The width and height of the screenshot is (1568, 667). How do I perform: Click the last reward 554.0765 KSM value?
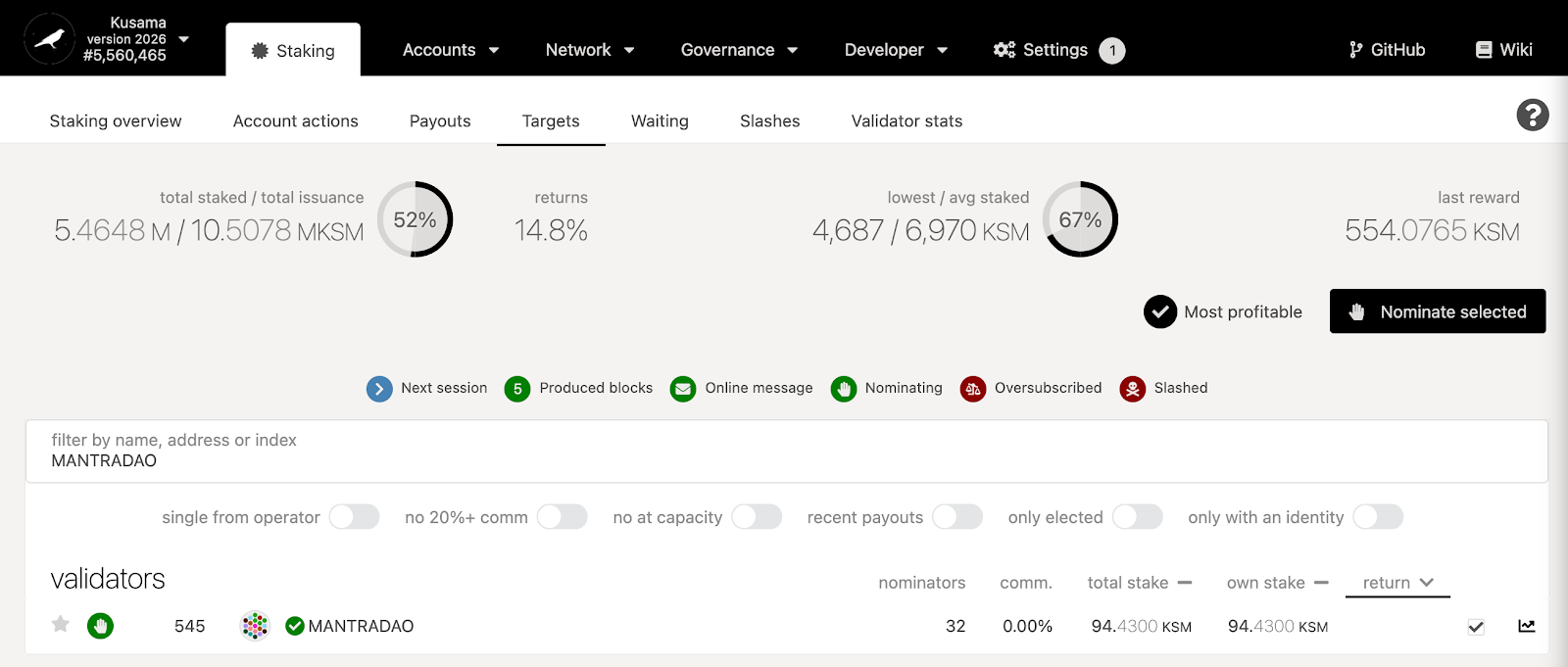(1432, 231)
